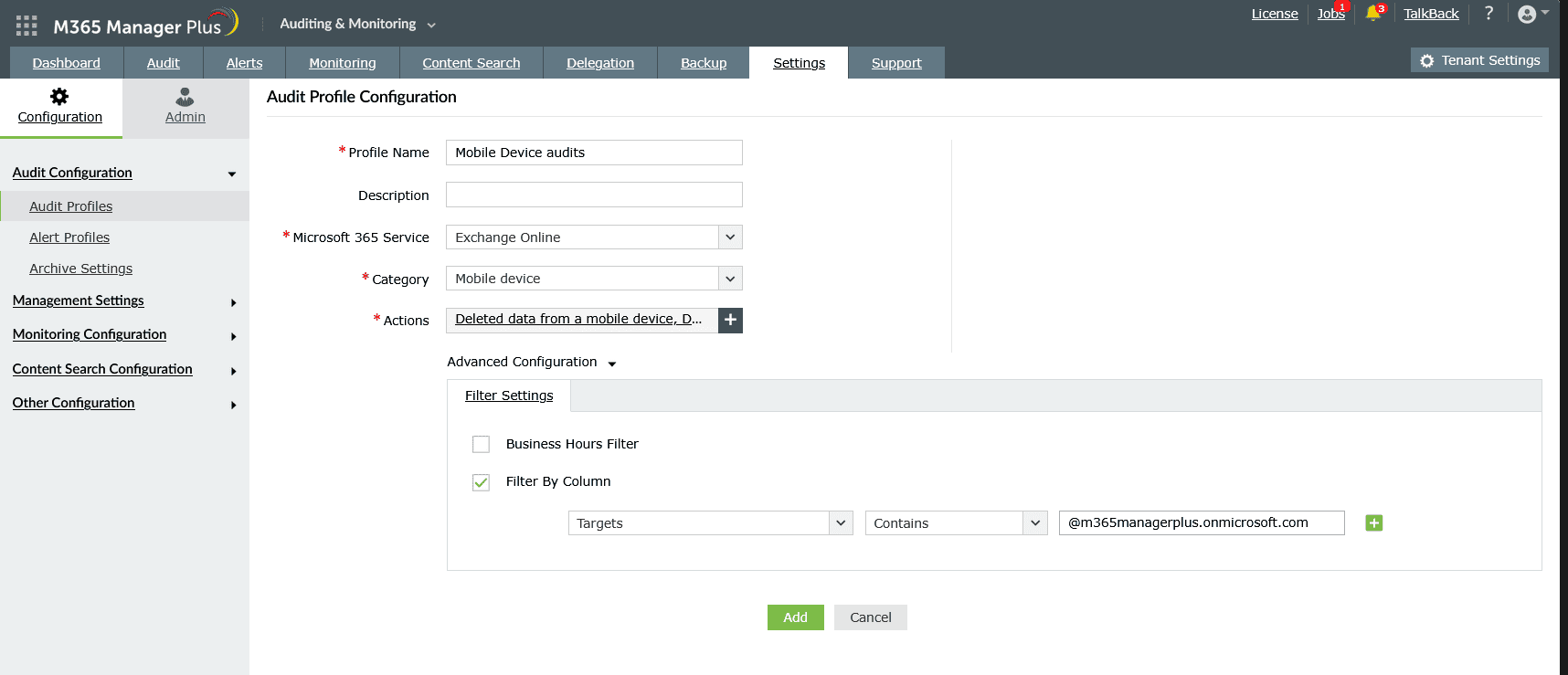Viewport: 1568px width, 675px height.
Task: Open the user account avatar menu
Action: pos(1532,14)
